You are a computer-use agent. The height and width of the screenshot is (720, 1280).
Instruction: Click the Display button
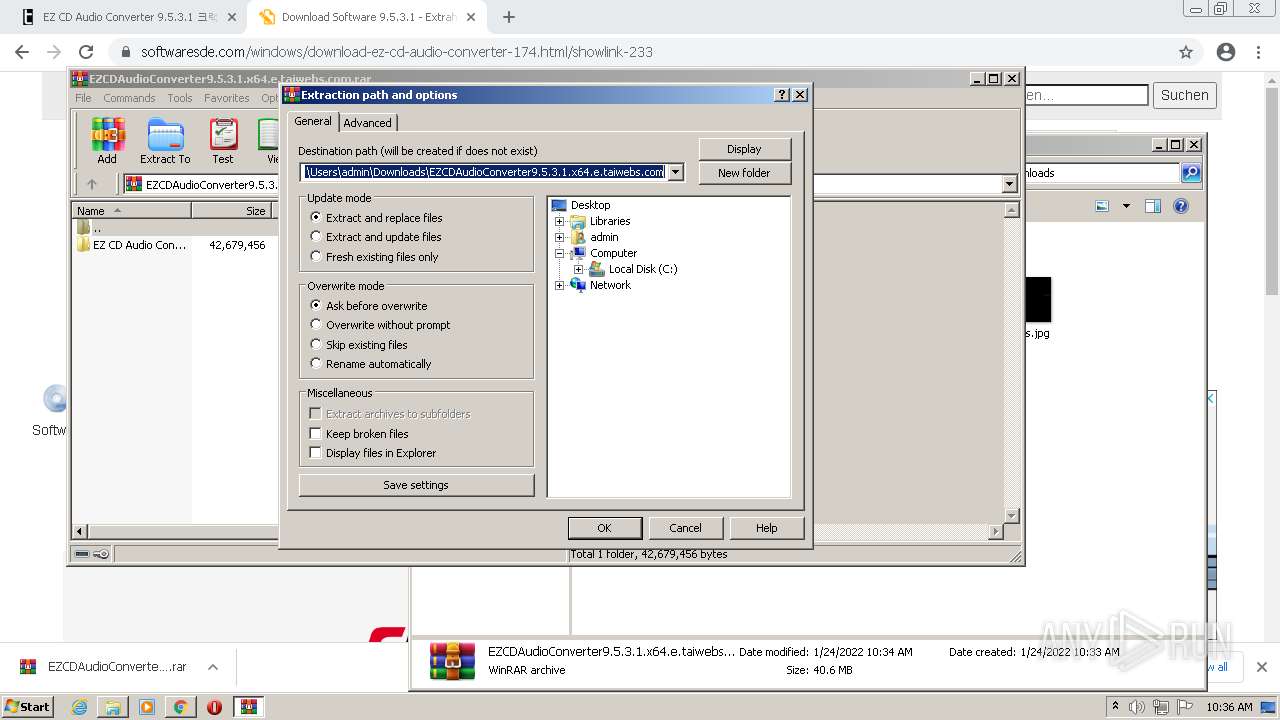click(744, 149)
